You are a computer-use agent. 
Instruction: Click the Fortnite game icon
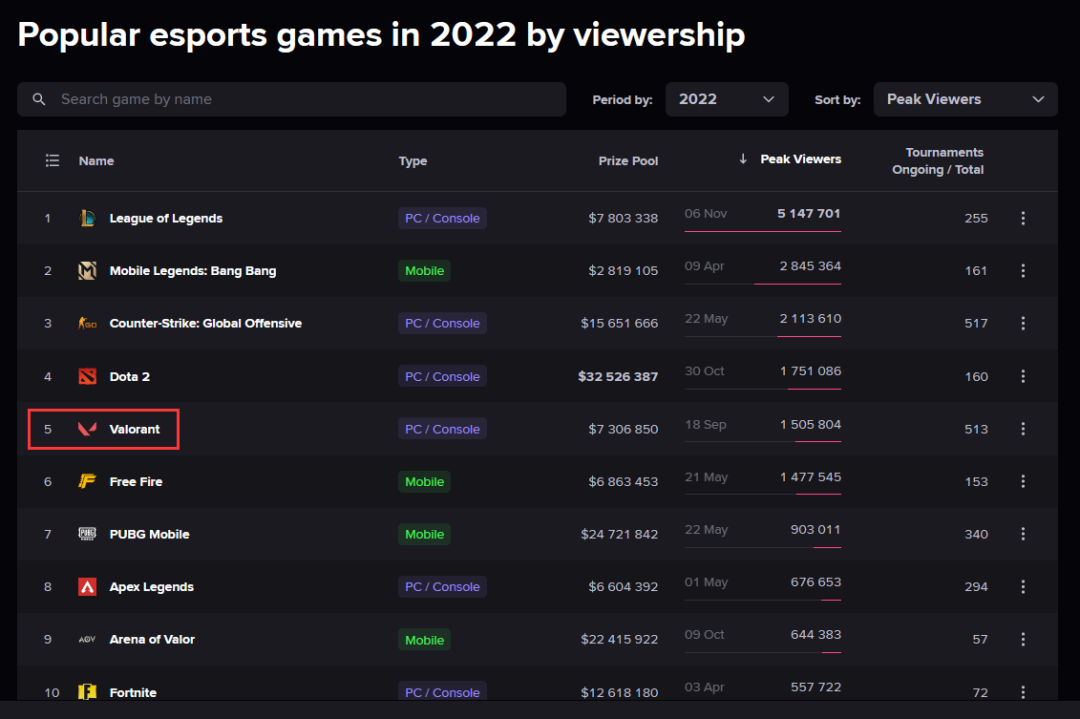click(87, 691)
